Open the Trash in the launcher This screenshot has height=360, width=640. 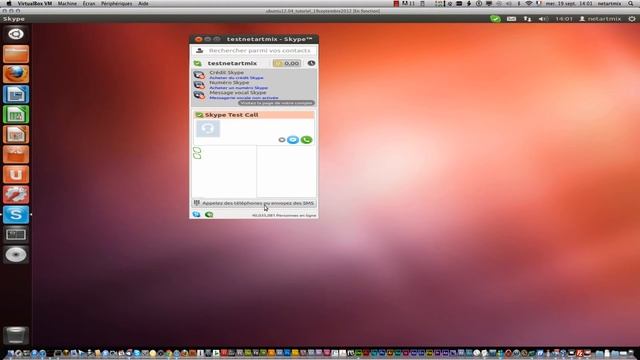click(x=16, y=335)
